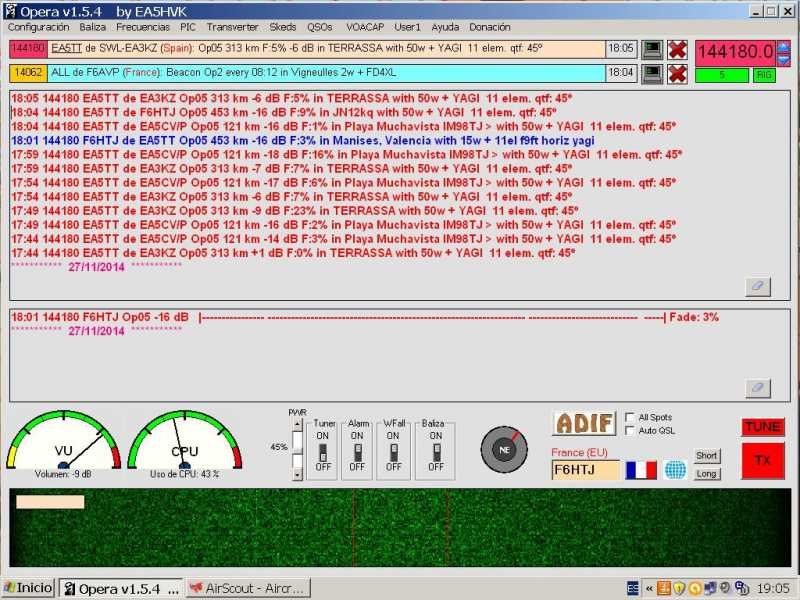800x600 pixels.
Task: Open the Baliza menu
Action: point(92,27)
